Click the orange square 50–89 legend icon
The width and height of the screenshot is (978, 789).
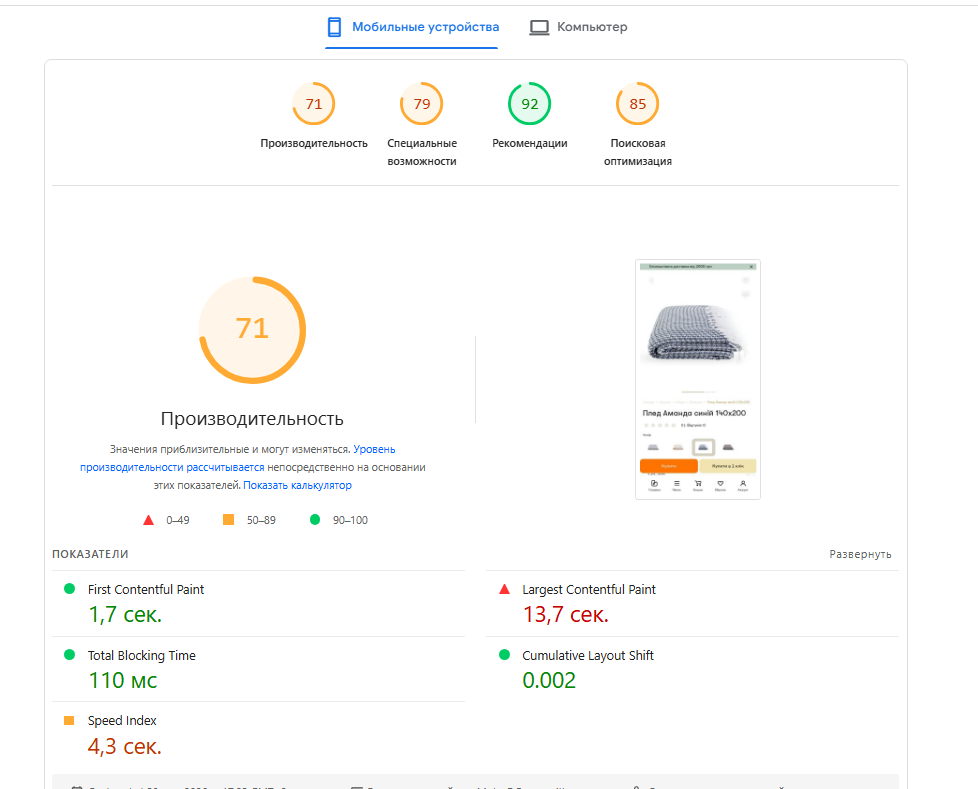point(228,520)
